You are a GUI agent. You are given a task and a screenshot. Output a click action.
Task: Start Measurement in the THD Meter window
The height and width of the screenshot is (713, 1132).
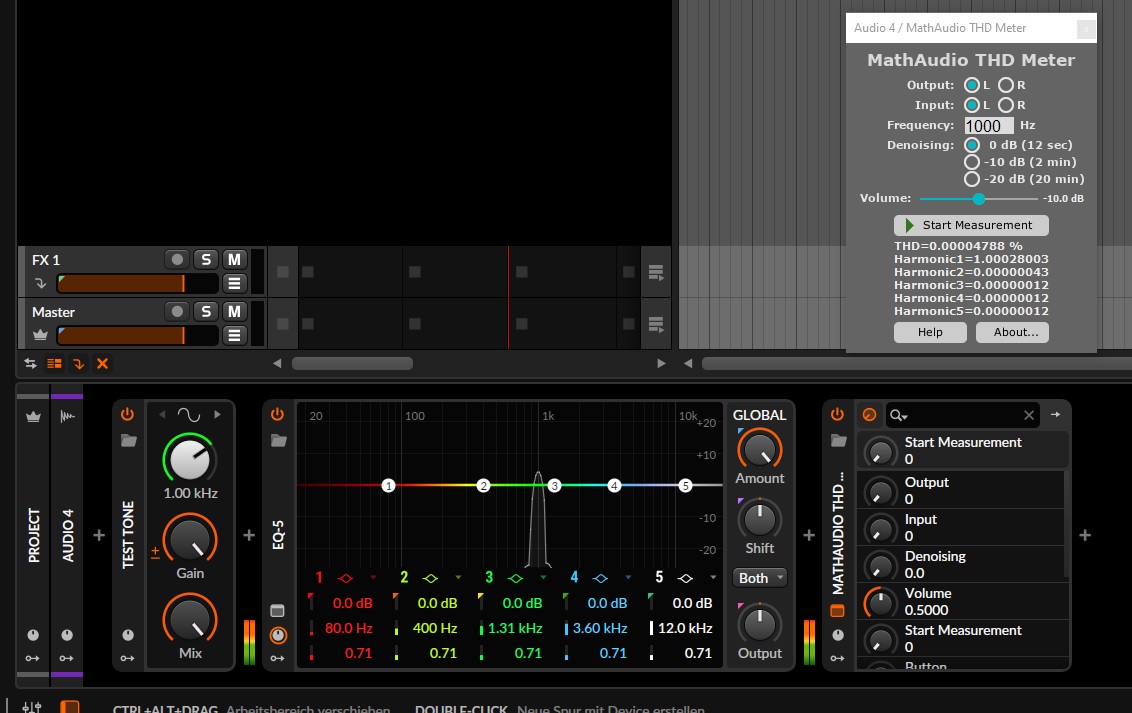point(971,225)
